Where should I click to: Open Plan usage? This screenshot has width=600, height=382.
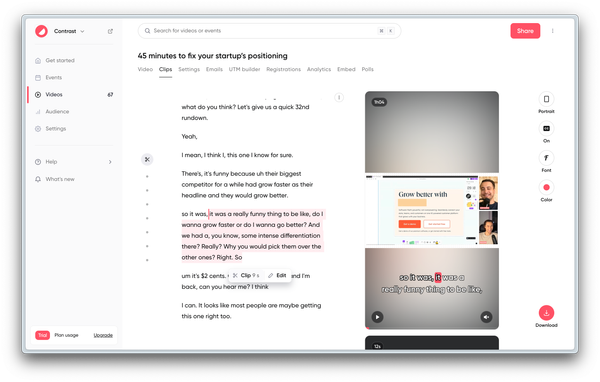pos(66,335)
